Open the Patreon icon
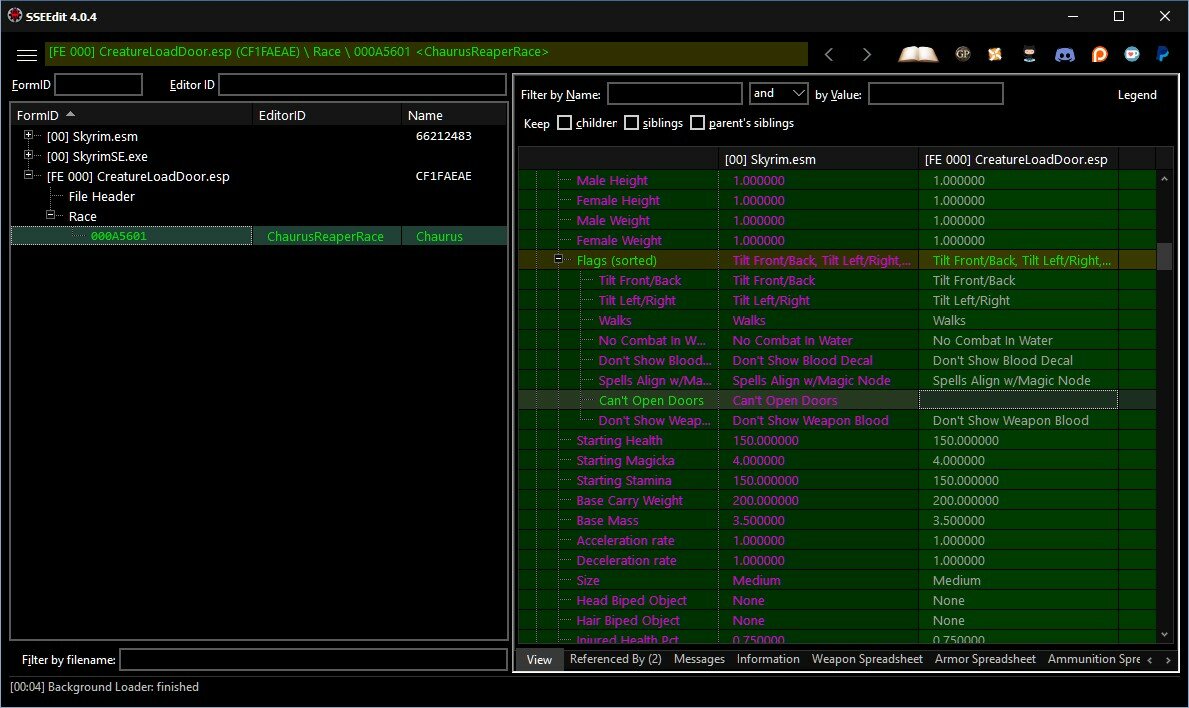The height and width of the screenshot is (708, 1189). [x=1100, y=54]
